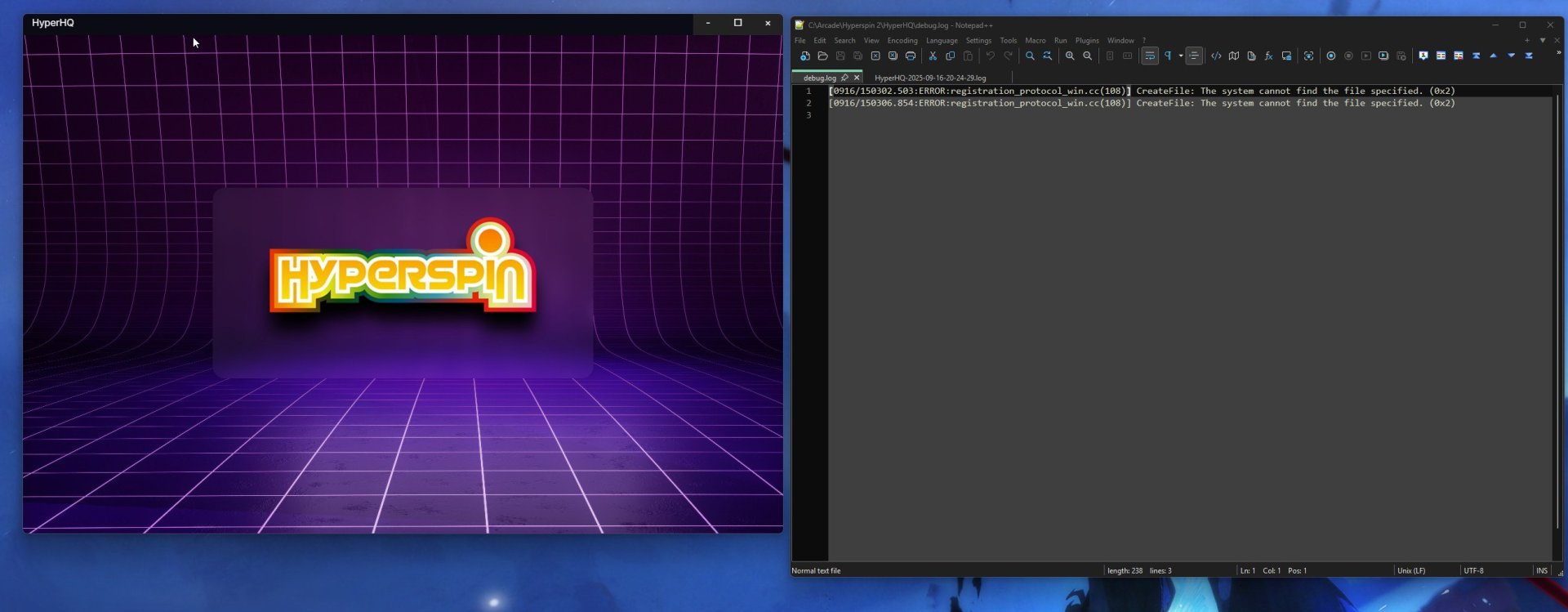Screen dimensions: 1568x612
Task: Click the Document Map toolbar icon
Action: (x=1234, y=56)
